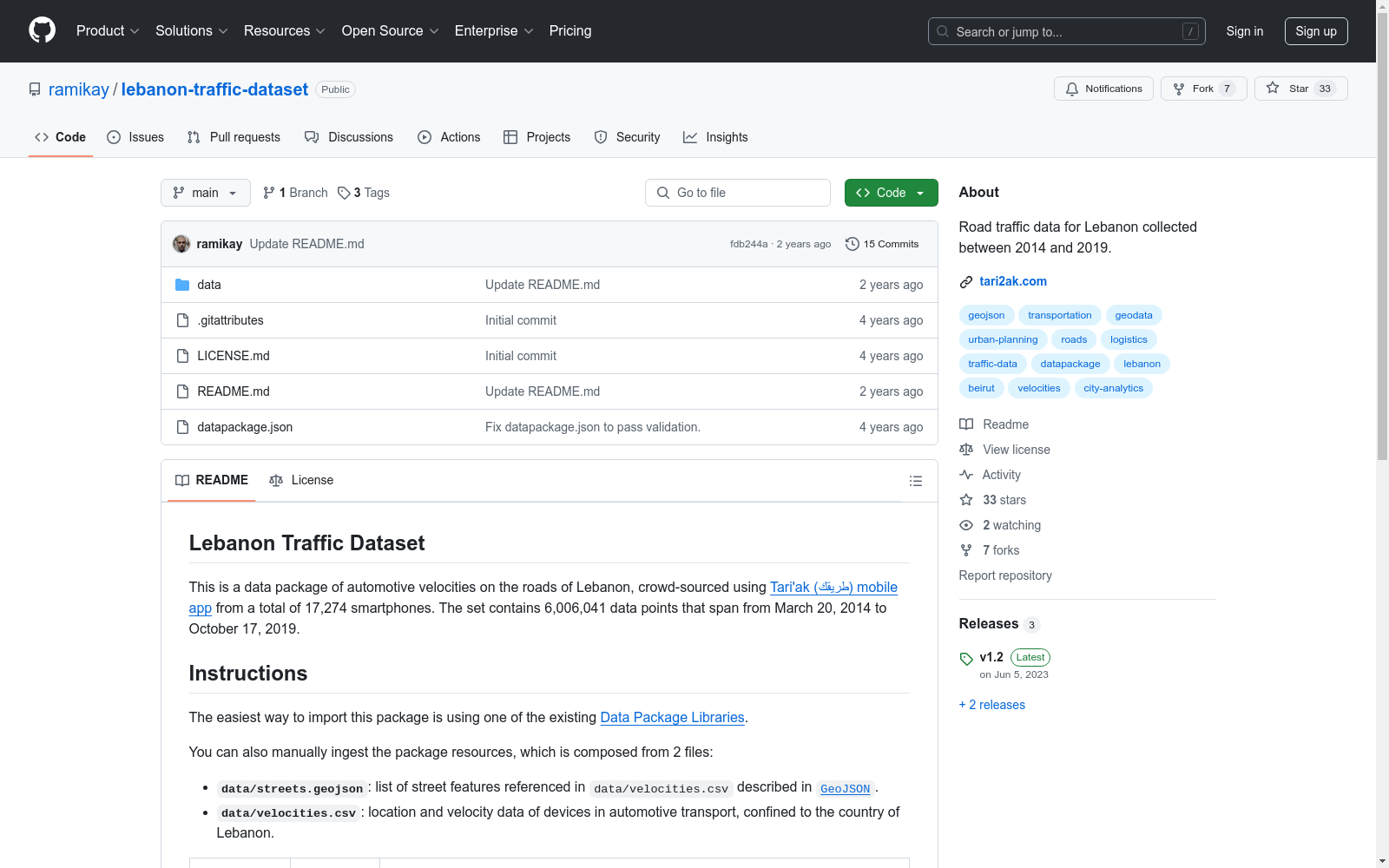Open the fdb244a commit hash link

click(x=749, y=244)
